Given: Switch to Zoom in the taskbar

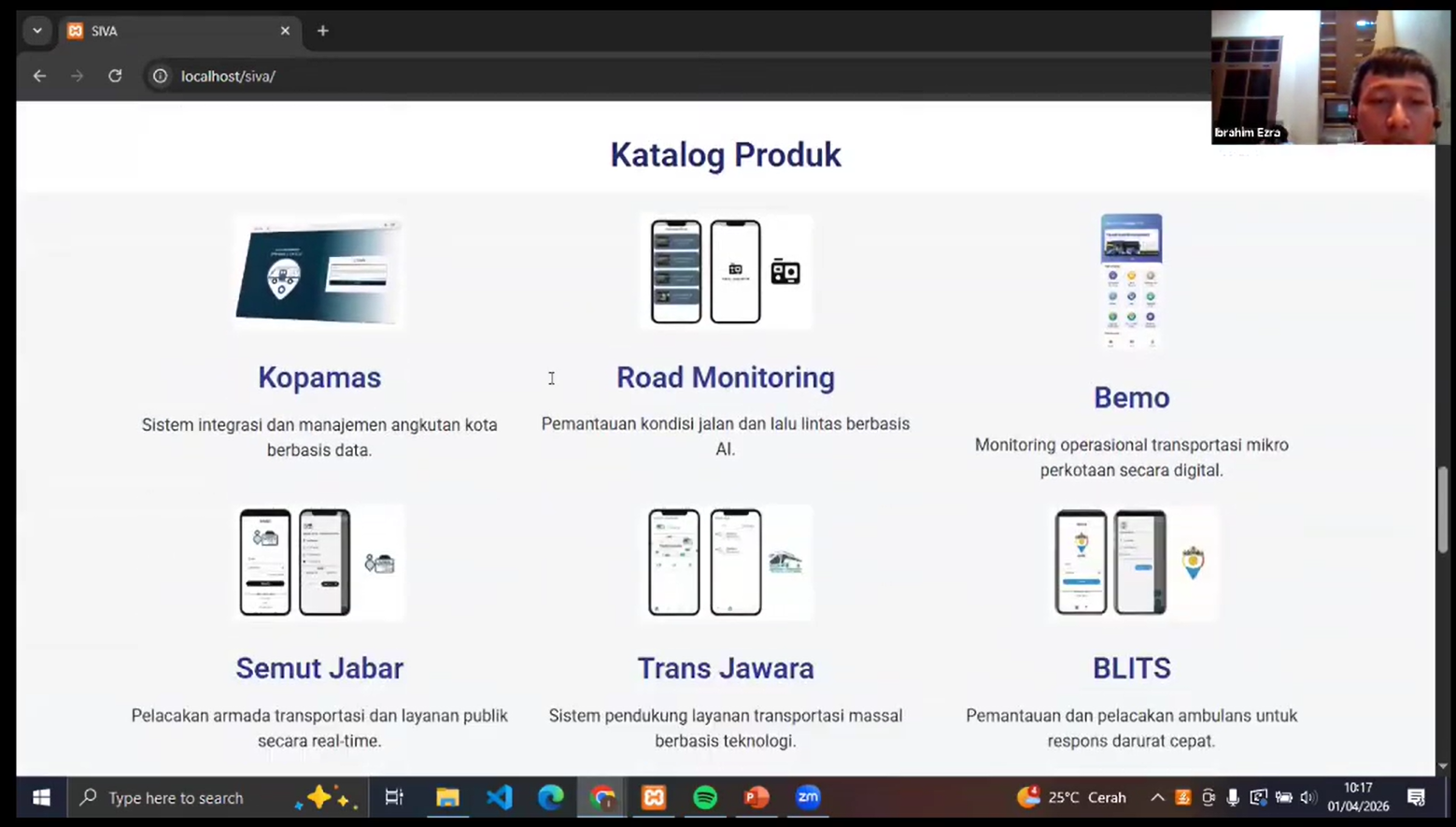Looking at the screenshot, I should (x=808, y=797).
